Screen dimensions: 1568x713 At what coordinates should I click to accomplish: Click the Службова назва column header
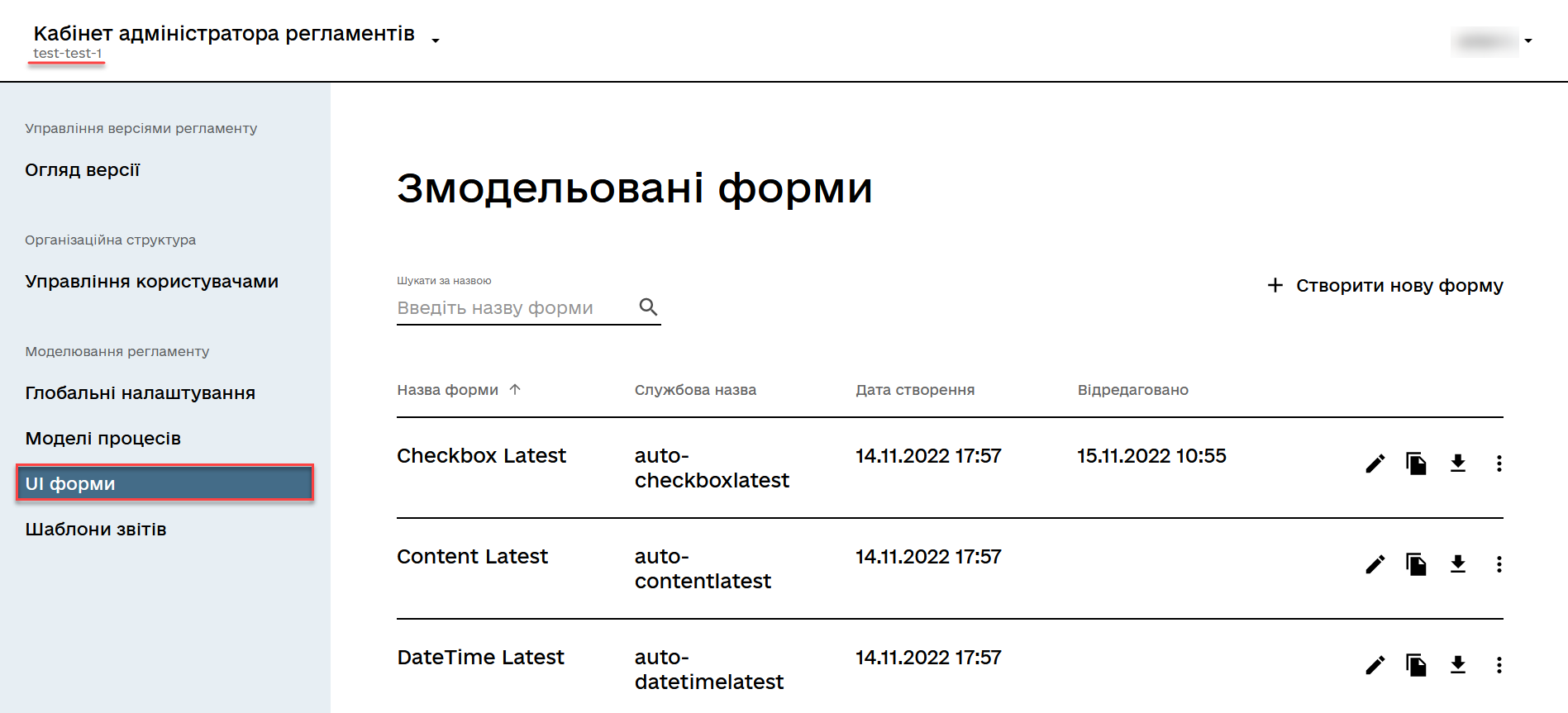click(695, 390)
